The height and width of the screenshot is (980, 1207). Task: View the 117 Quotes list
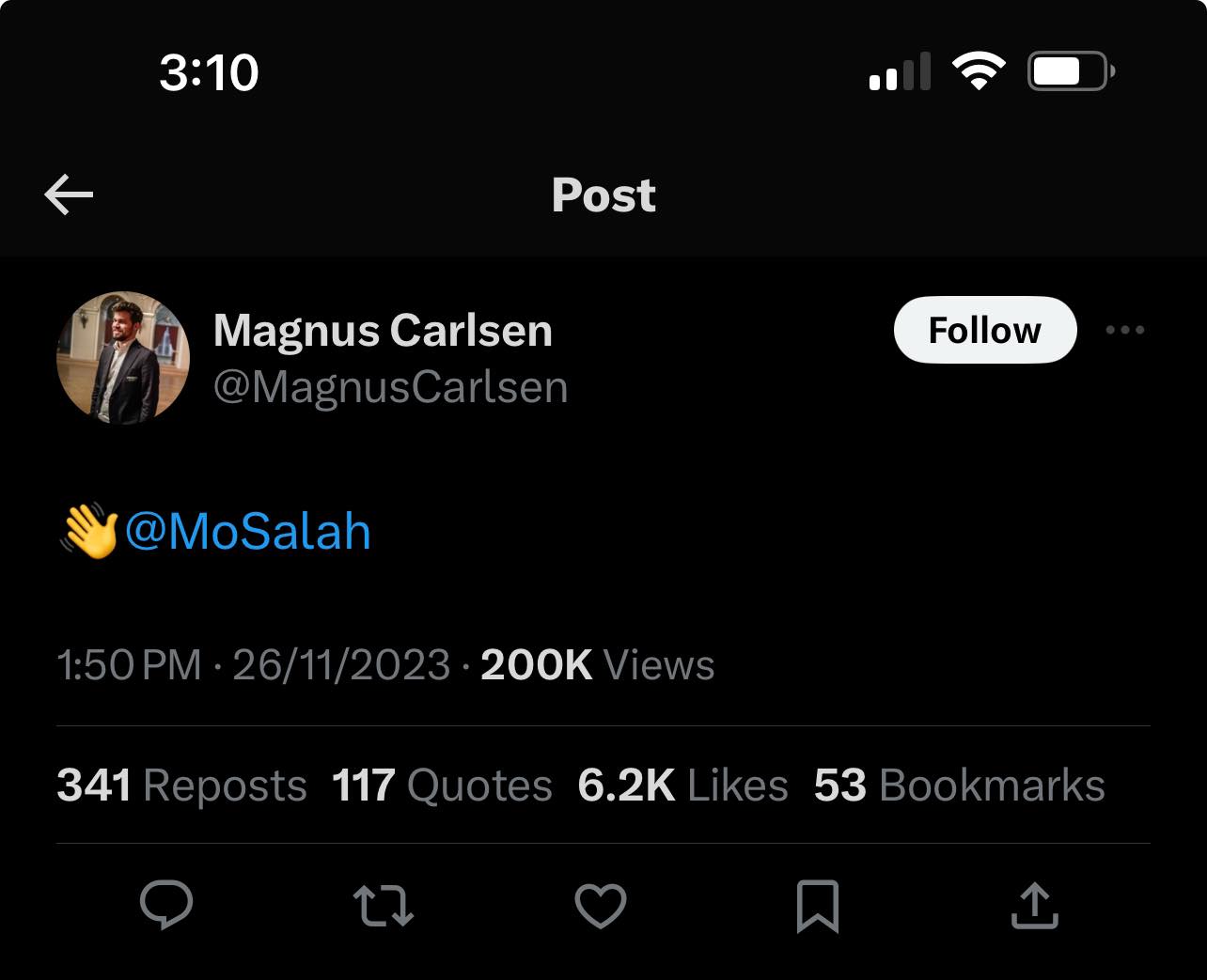(x=442, y=786)
